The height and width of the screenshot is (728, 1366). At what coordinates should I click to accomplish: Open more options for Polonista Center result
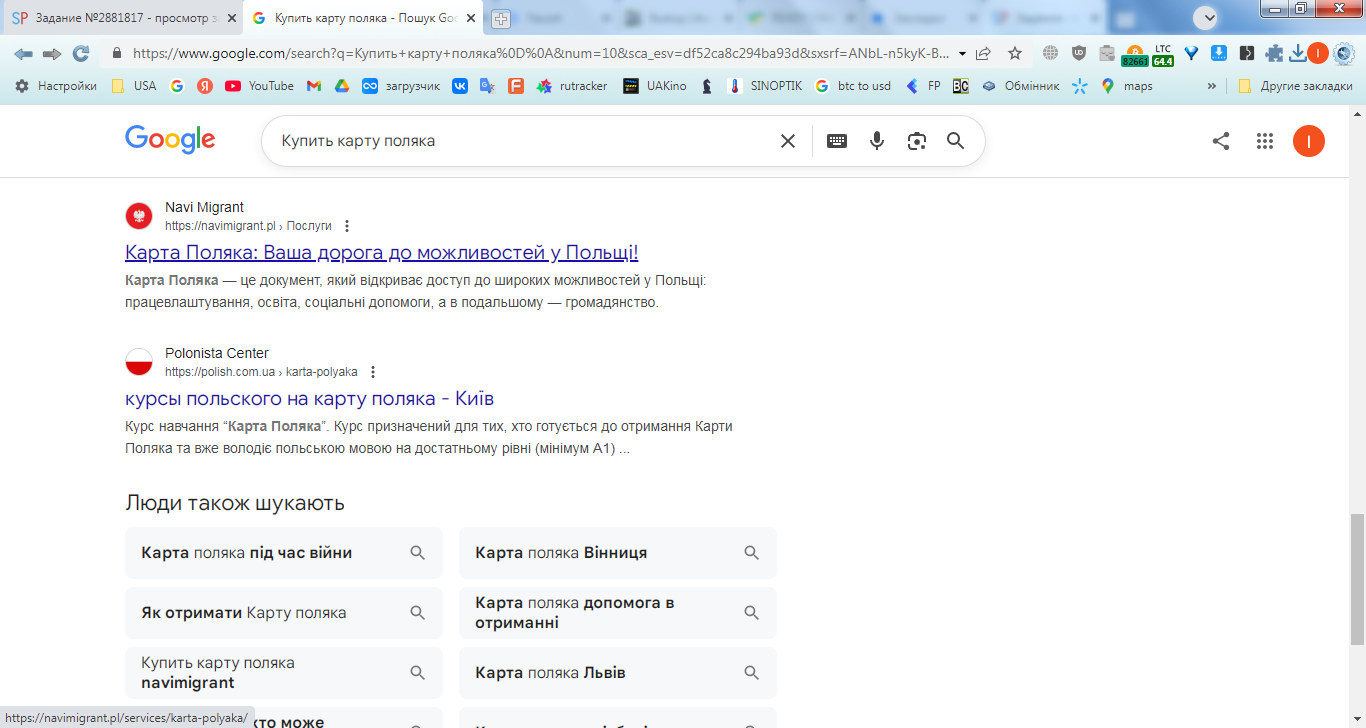point(373,372)
